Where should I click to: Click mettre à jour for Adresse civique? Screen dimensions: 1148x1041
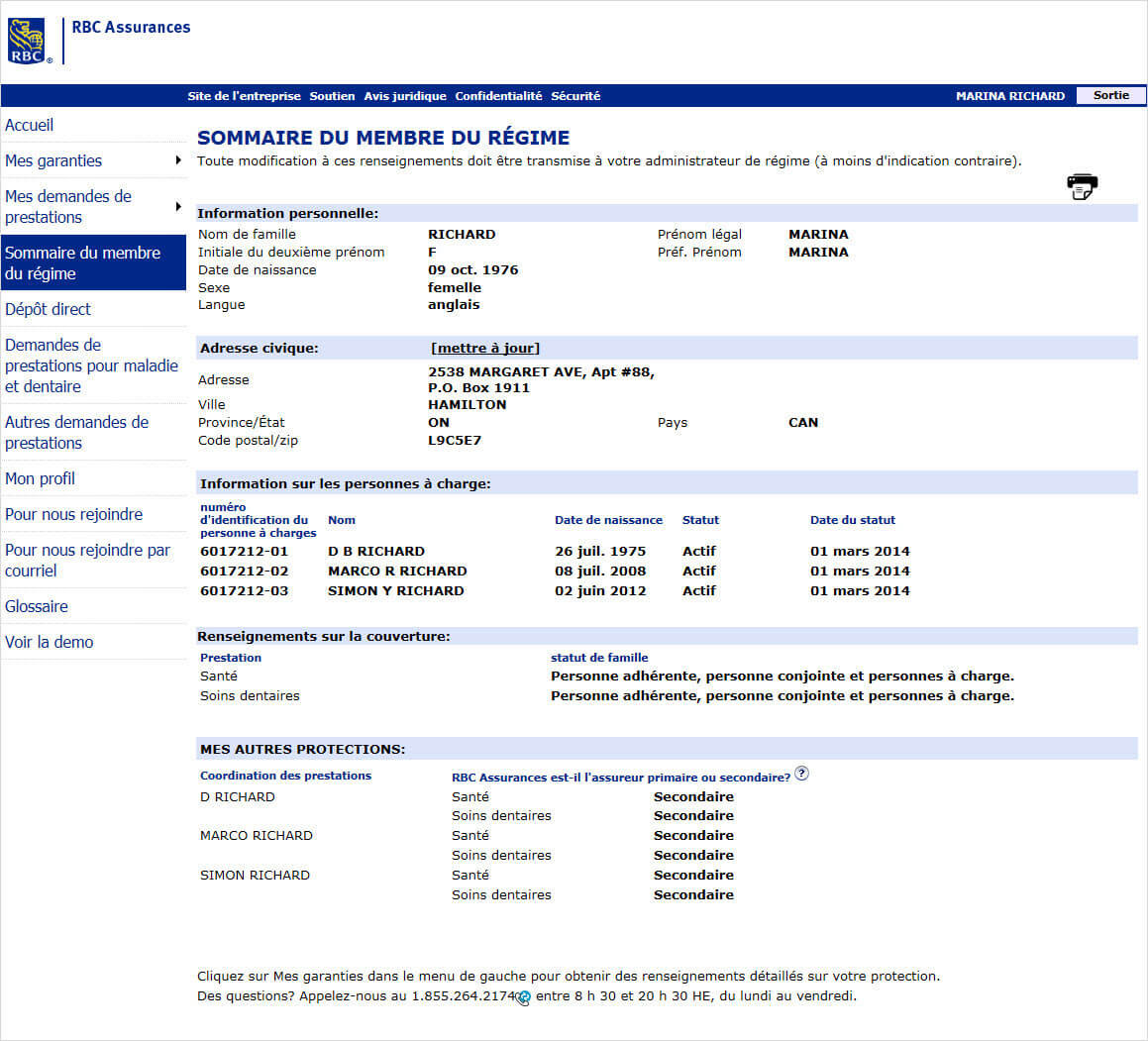pyautogui.click(x=485, y=348)
